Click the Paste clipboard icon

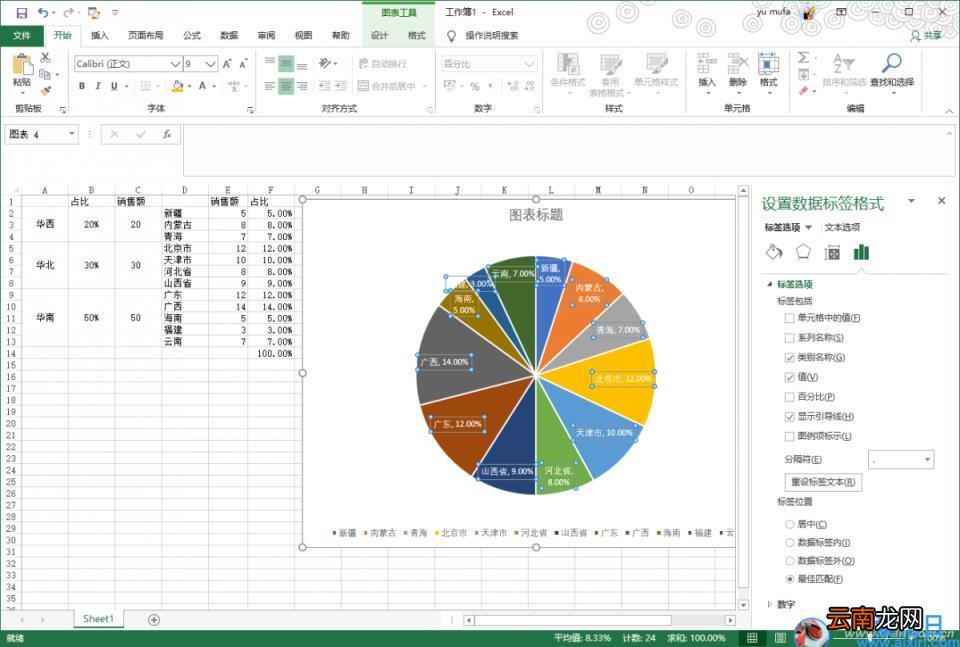coord(22,66)
